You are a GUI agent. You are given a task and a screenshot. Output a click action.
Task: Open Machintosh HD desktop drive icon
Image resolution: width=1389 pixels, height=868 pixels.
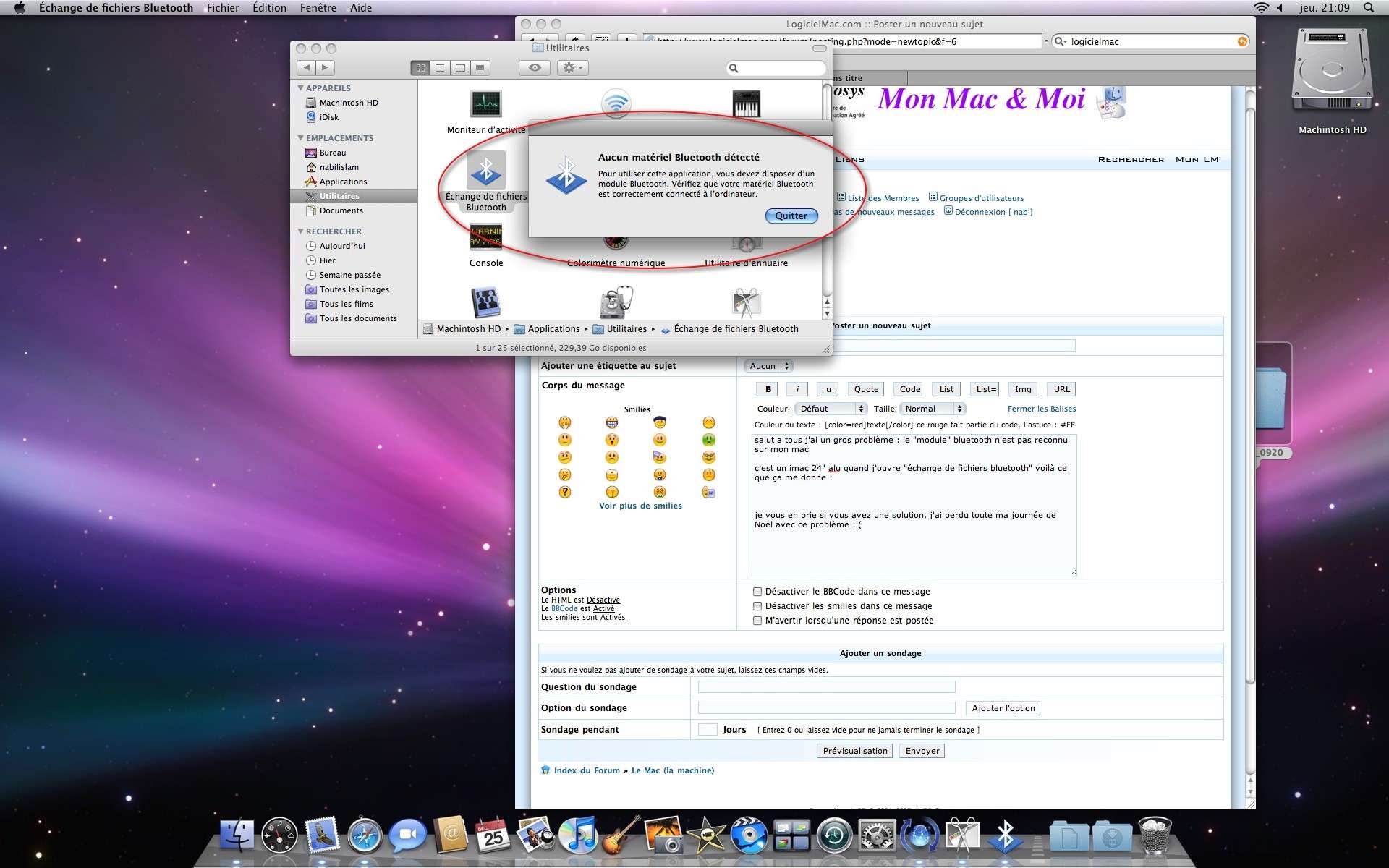(1332, 71)
